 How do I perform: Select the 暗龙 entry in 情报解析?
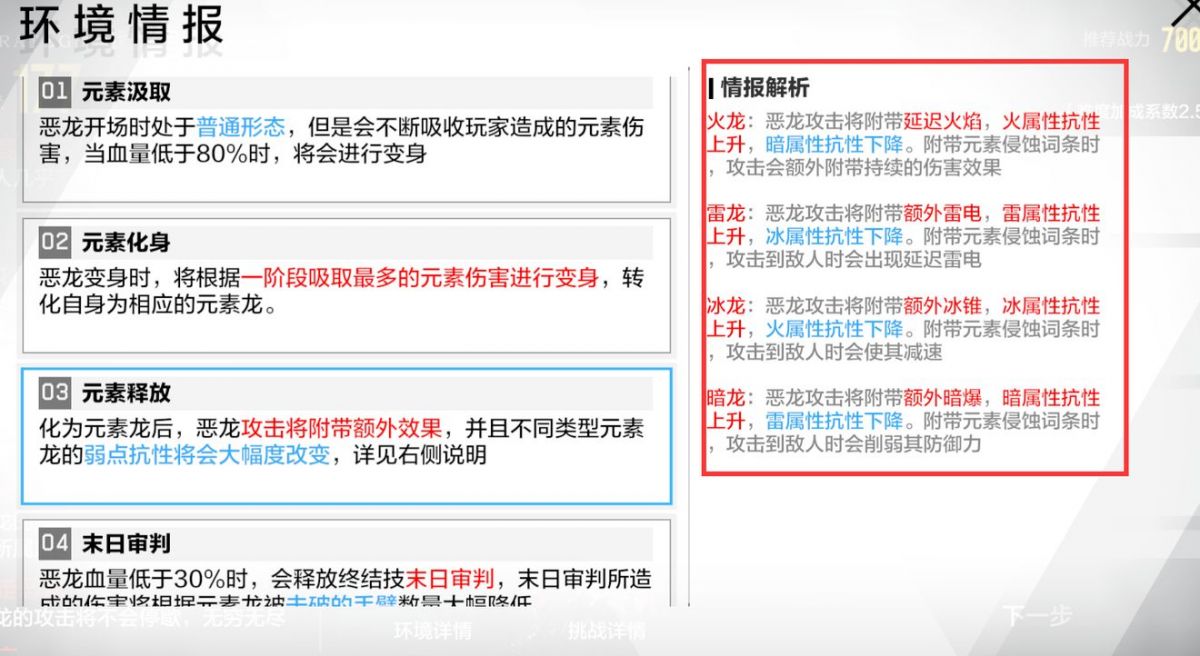click(726, 398)
